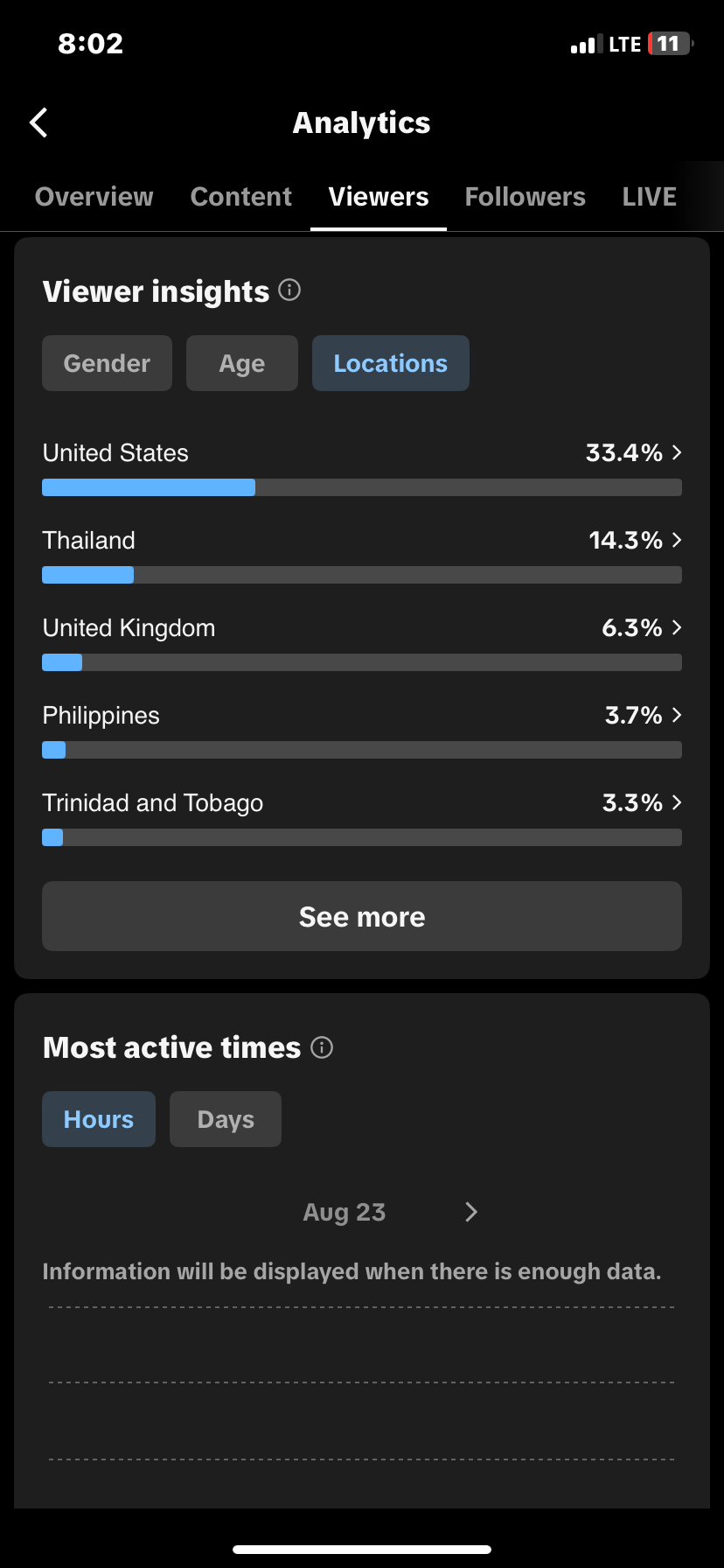Select the Age filter chip
Image resolution: width=724 pixels, height=1568 pixels.
(x=242, y=363)
